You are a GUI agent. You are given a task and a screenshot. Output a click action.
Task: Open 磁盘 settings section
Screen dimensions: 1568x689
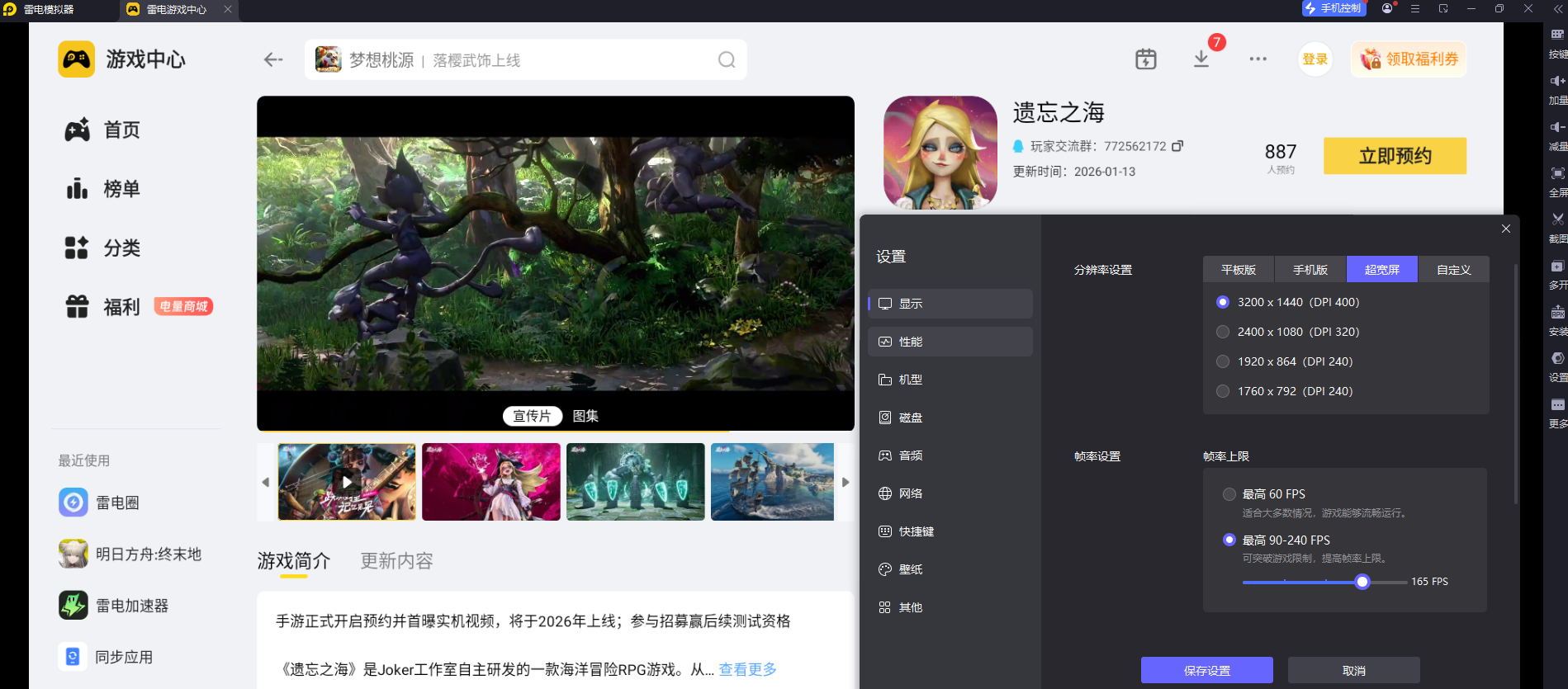950,418
